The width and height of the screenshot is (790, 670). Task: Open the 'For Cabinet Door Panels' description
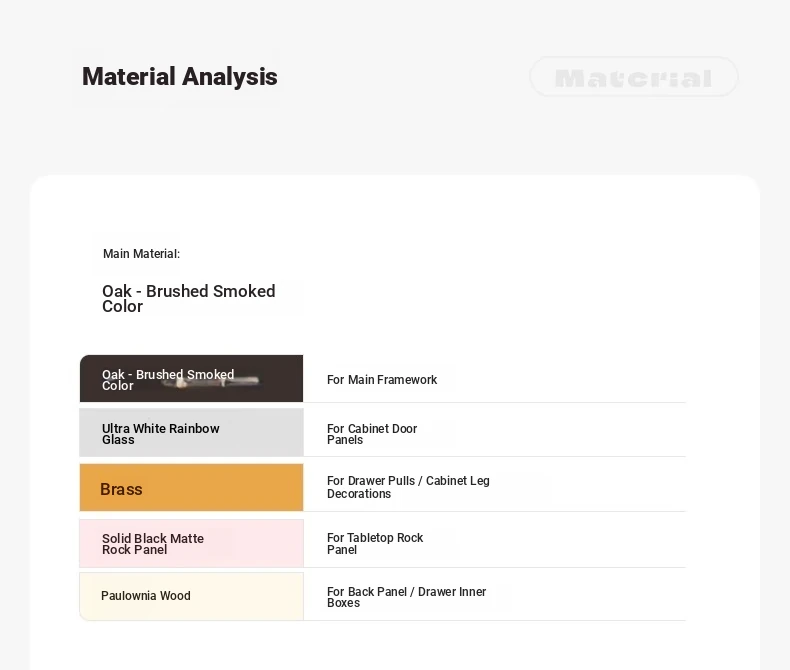(x=372, y=434)
